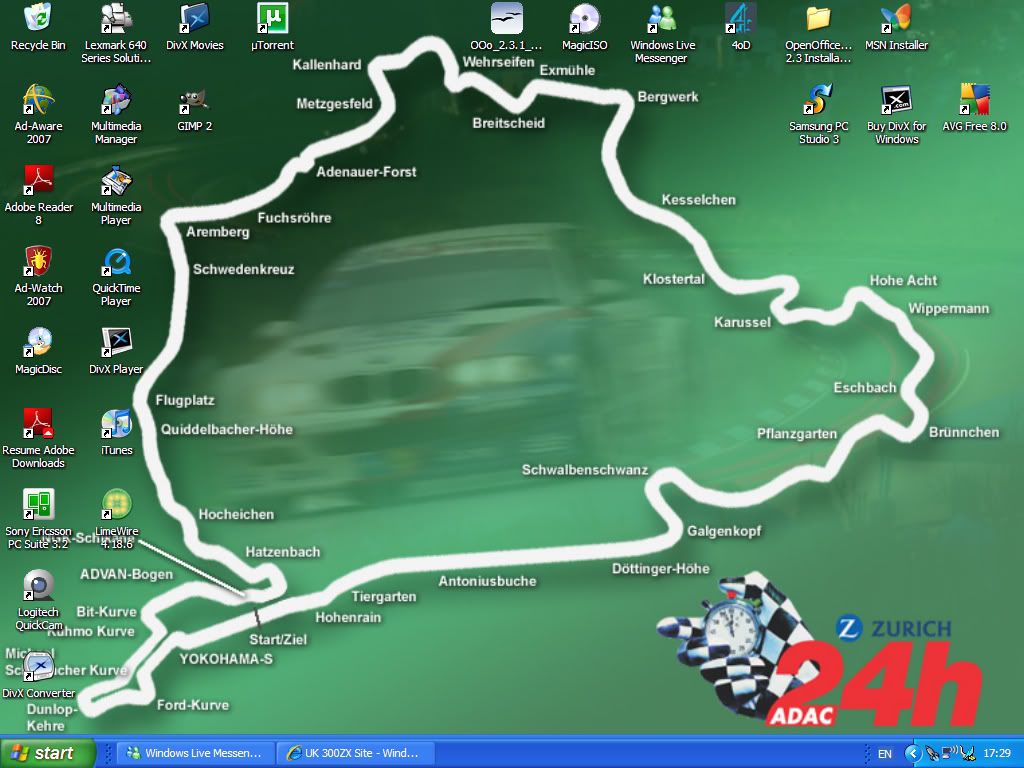This screenshot has width=1024, height=768.
Task: Launch AVG Free 8.0
Action: (973, 96)
